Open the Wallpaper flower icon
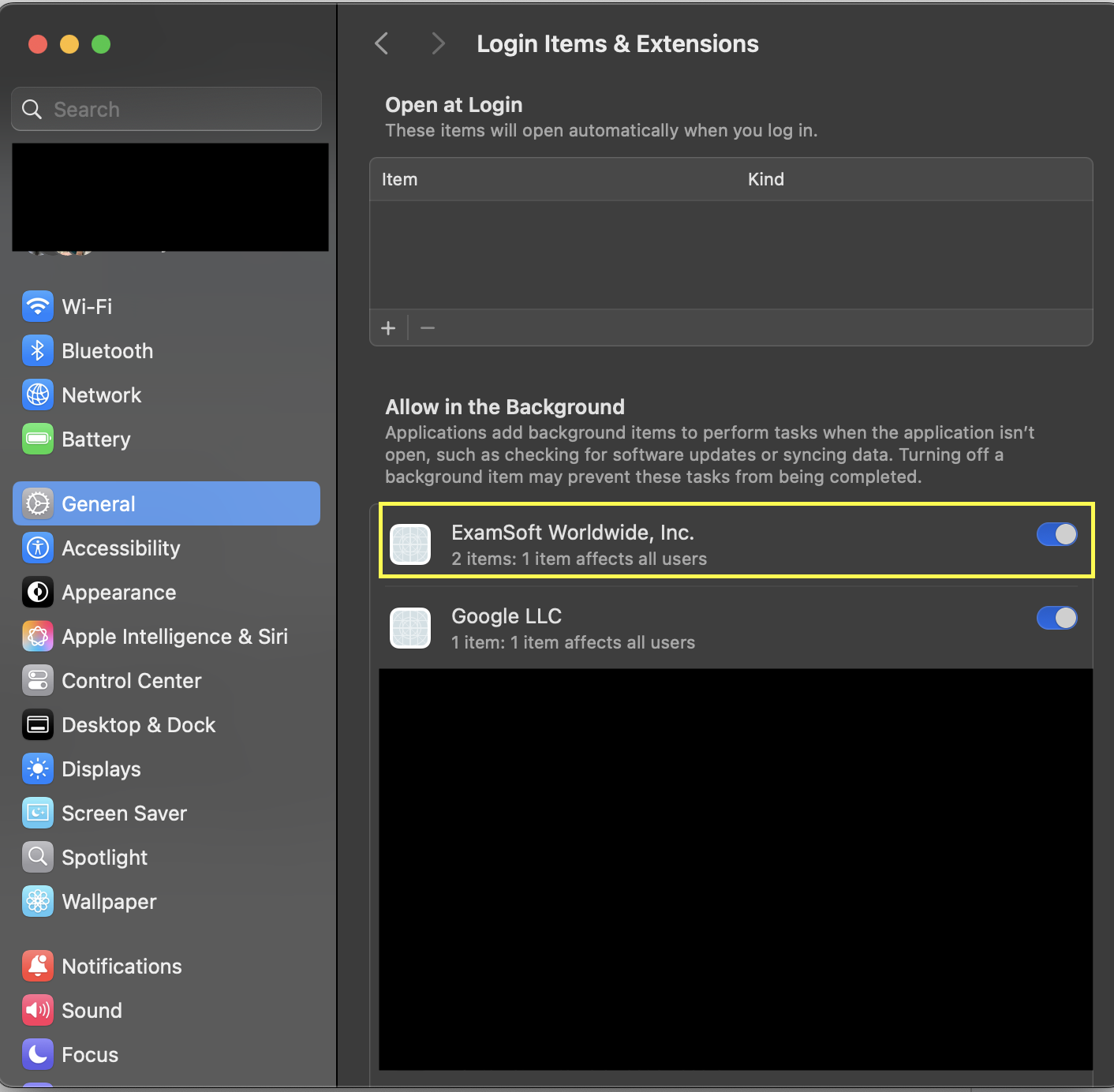Viewport: 1114px width, 1092px height. coord(38,901)
